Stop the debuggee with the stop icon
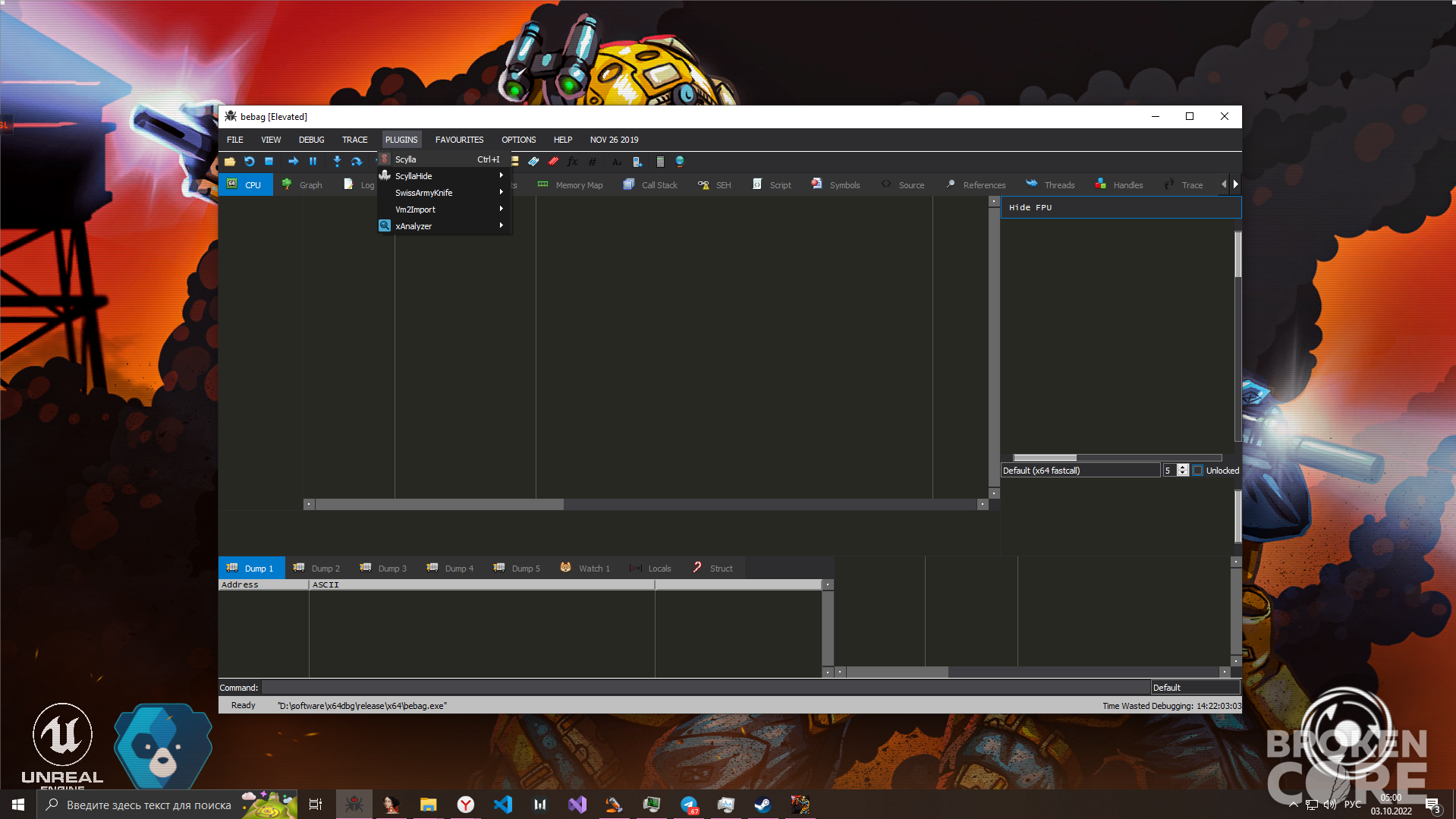The image size is (1456, 819). coord(269,161)
